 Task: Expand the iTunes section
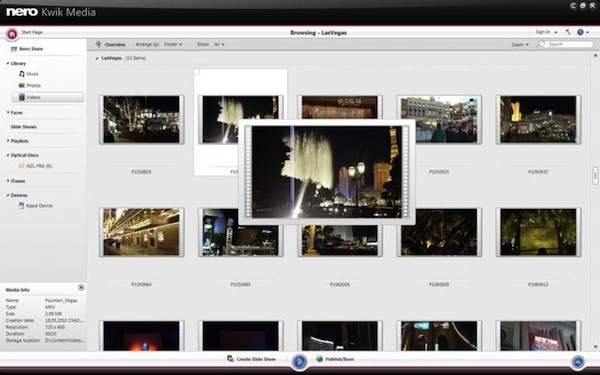pyautogui.click(x=8, y=181)
